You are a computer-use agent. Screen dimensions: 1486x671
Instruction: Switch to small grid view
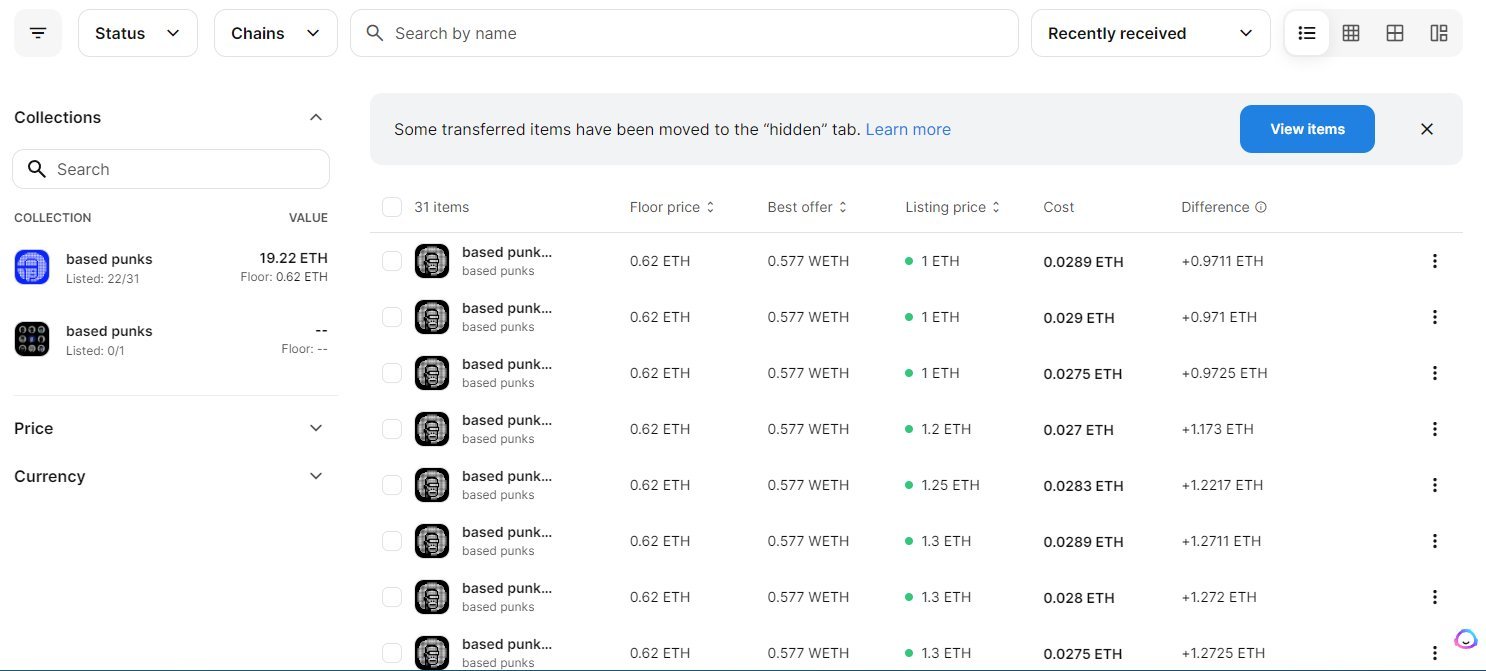pos(1351,33)
